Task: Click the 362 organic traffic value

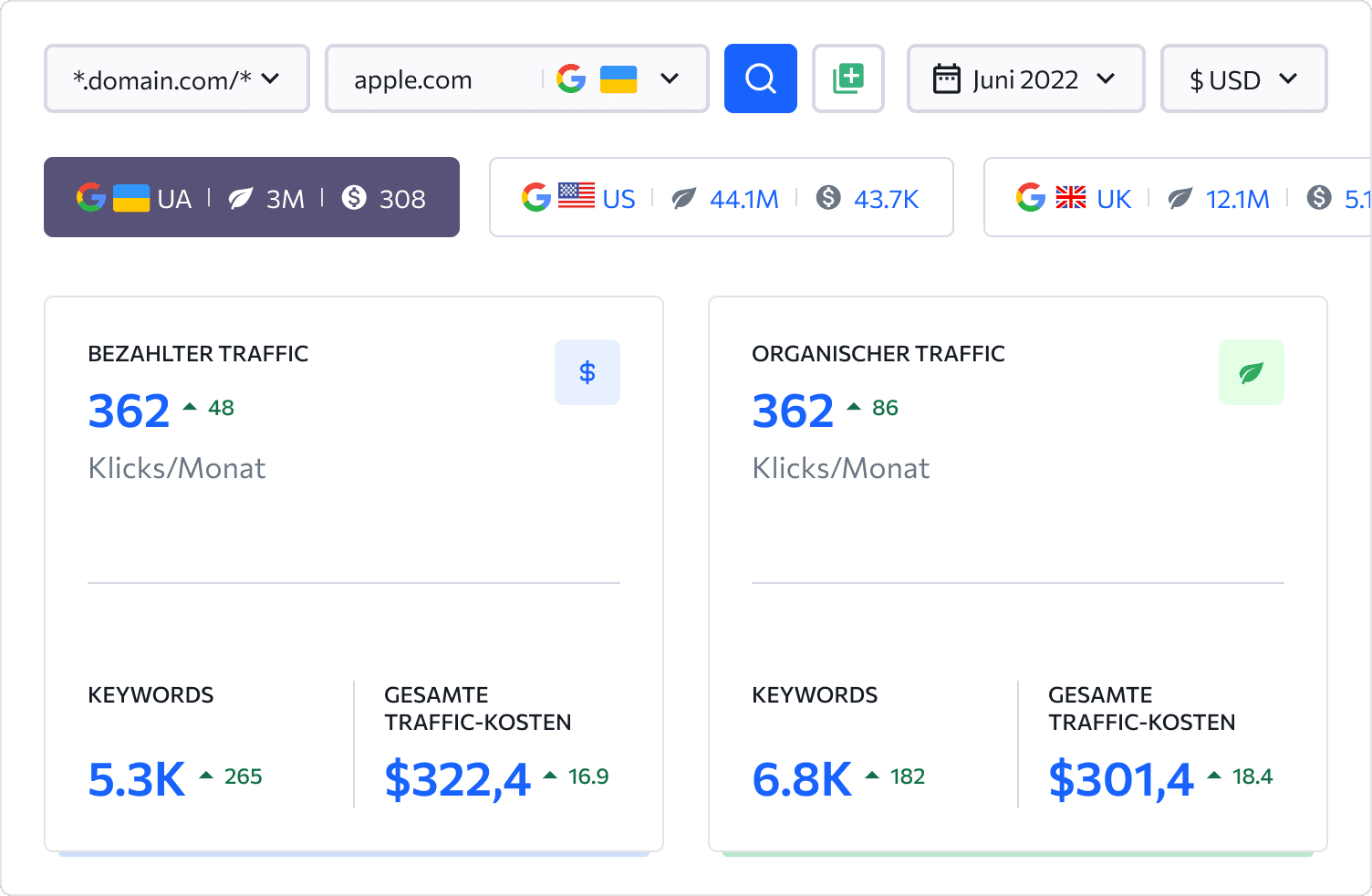Action: pyautogui.click(x=794, y=411)
